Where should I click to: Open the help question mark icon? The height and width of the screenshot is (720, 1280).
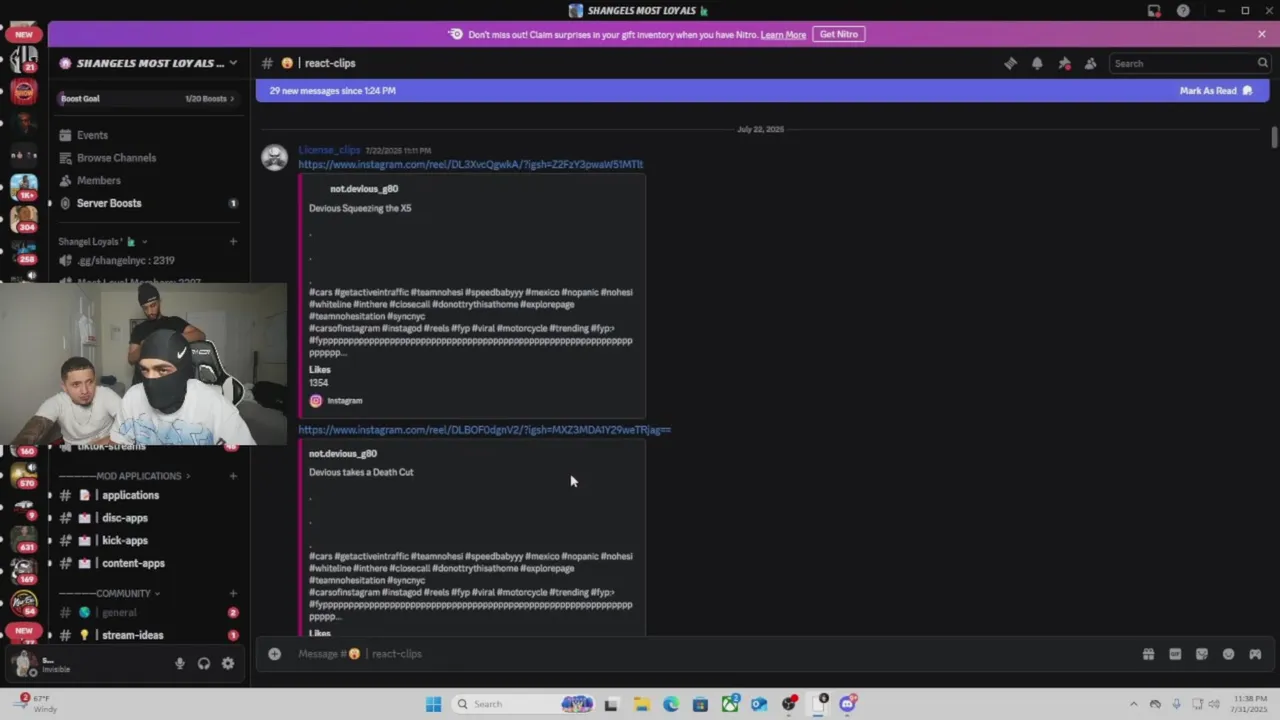pos(1183,11)
